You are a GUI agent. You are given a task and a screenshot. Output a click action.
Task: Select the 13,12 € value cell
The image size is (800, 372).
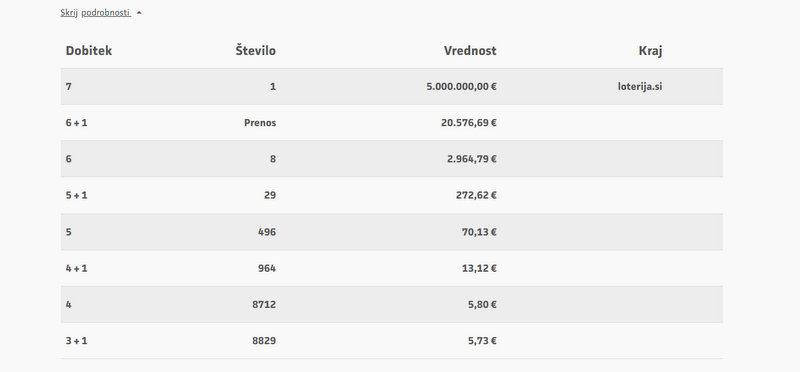(479, 268)
